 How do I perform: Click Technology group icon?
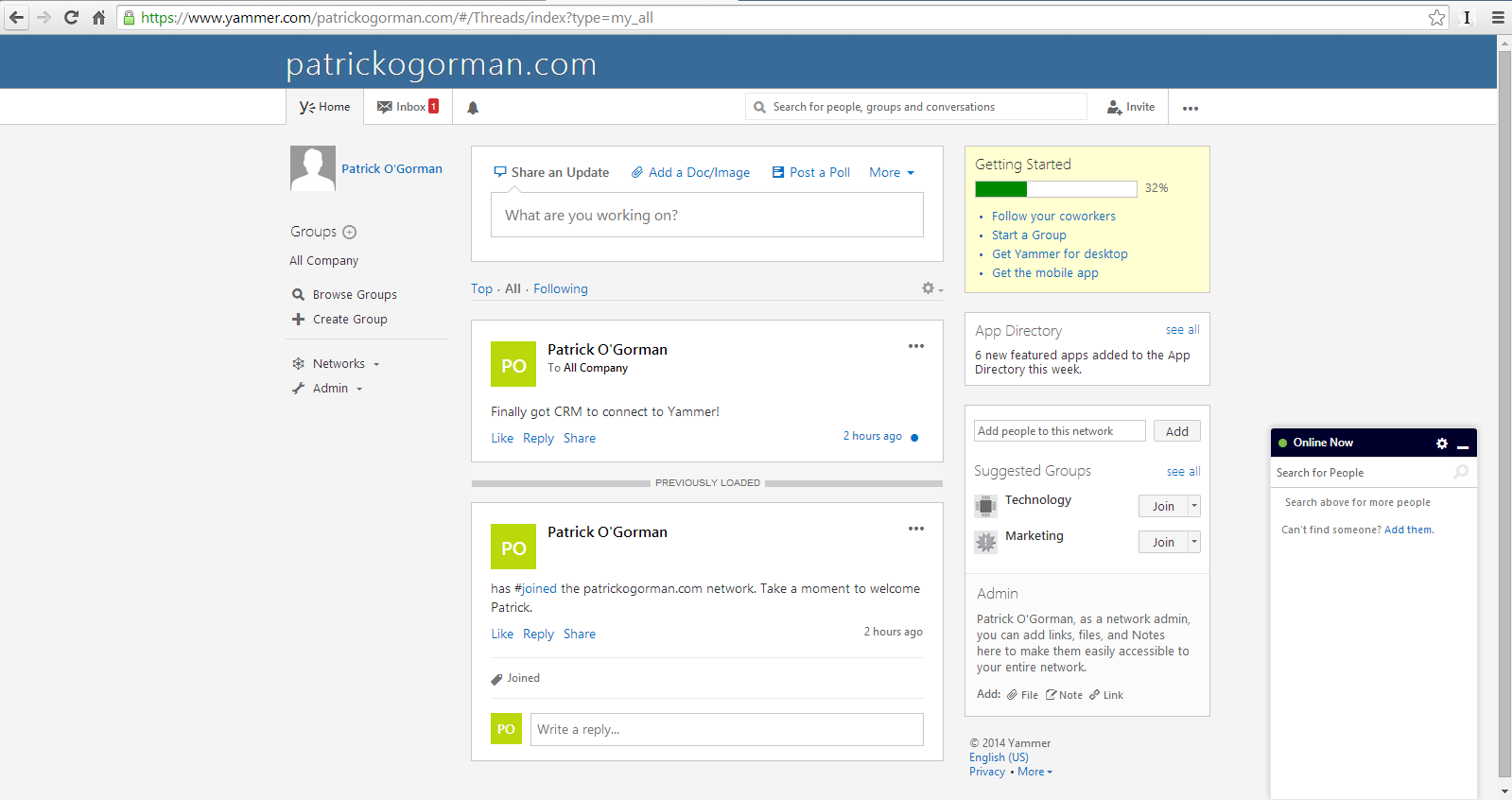tap(985, 506)
